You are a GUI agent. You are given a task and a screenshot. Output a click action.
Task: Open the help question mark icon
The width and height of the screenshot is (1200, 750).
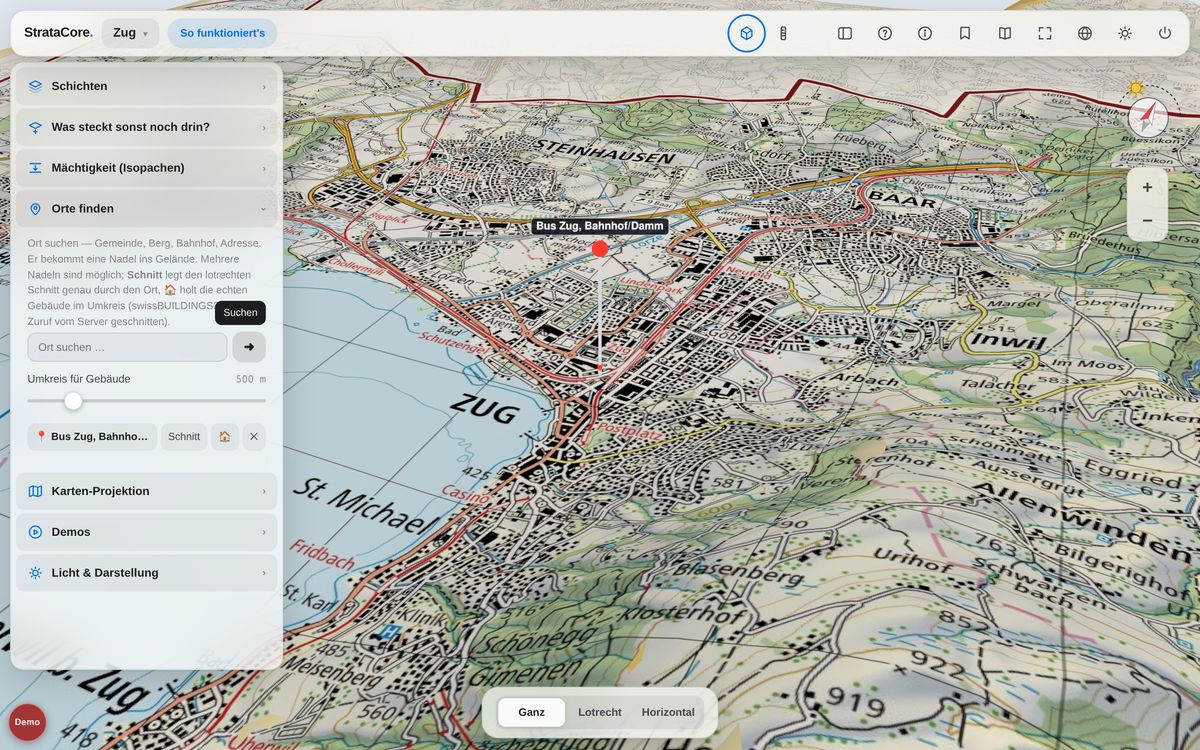(x=885, y=33)
